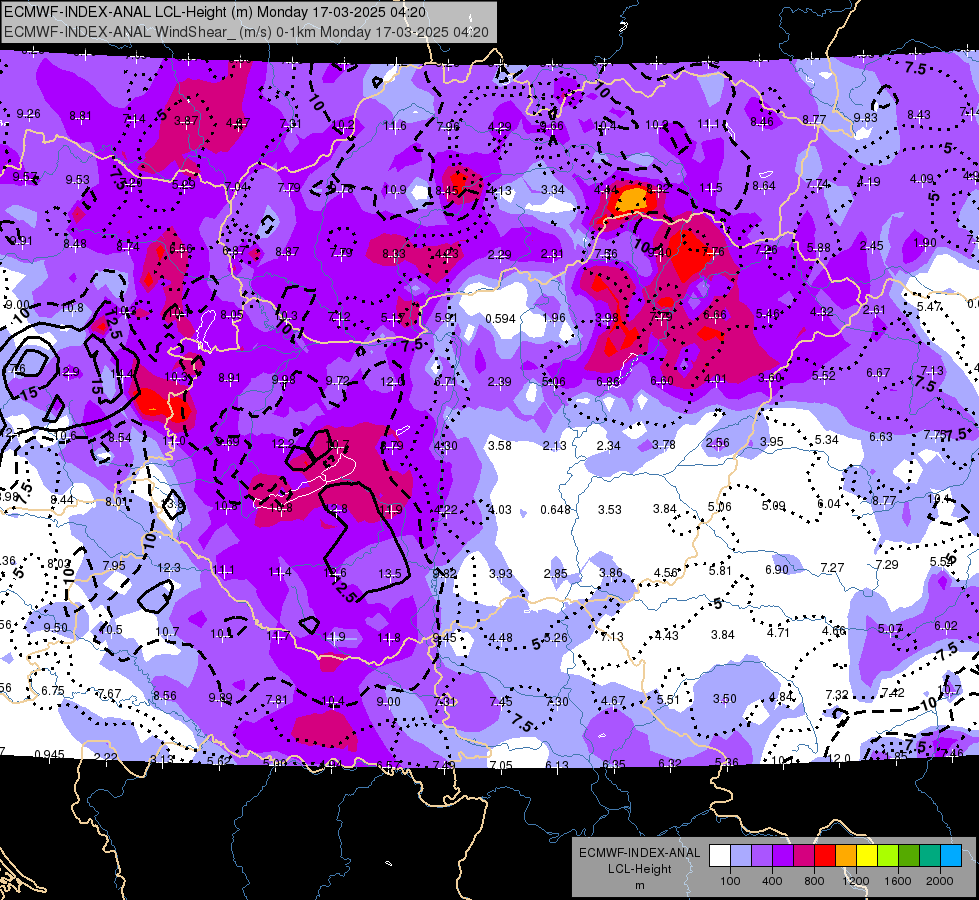Click the map value '0.648'
This screenshot has height=900, width=979.
point(556,510)
